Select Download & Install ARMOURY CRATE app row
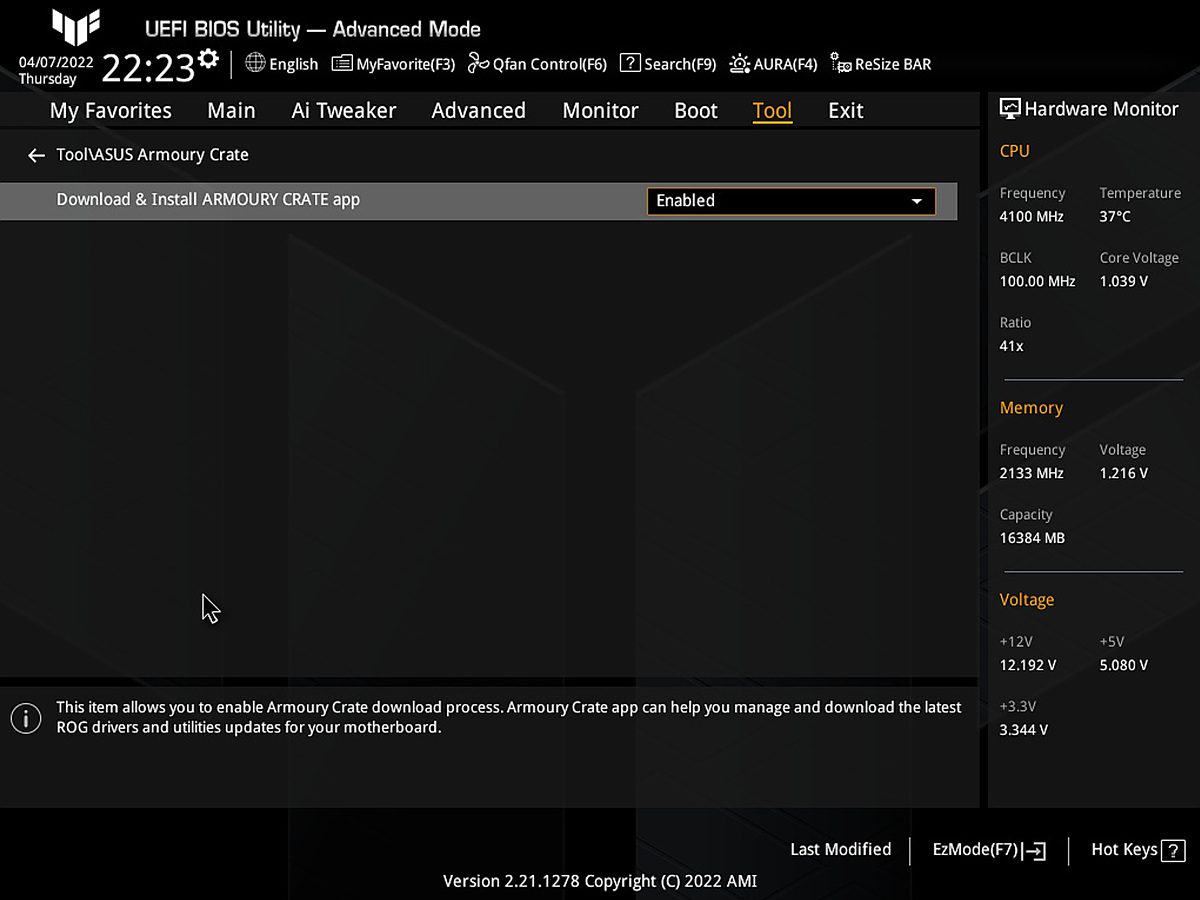1200x900 pixels. coord(479,201)
